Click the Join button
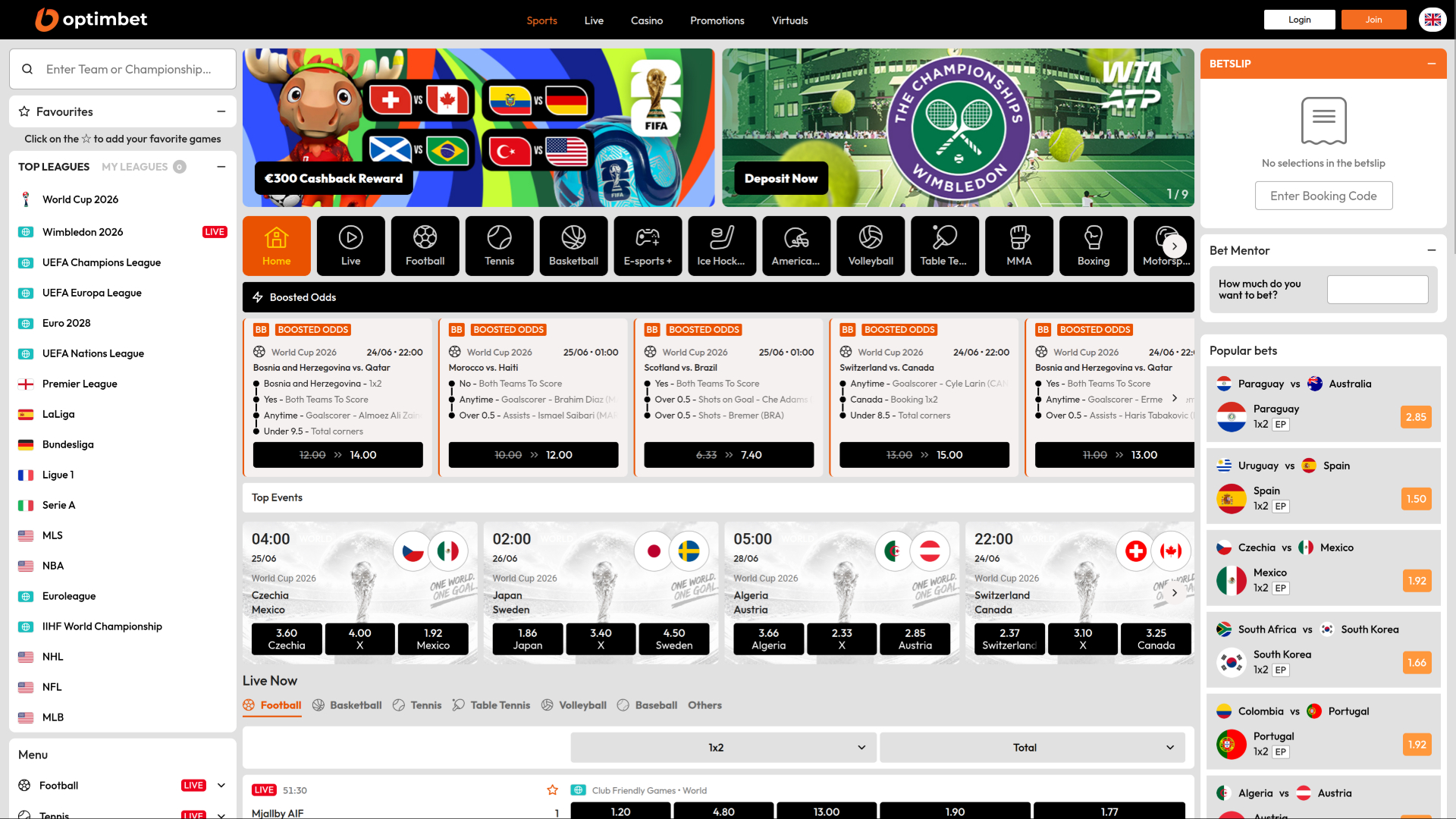Viewport: 1456px width, 819px height. click(1373, 20)
